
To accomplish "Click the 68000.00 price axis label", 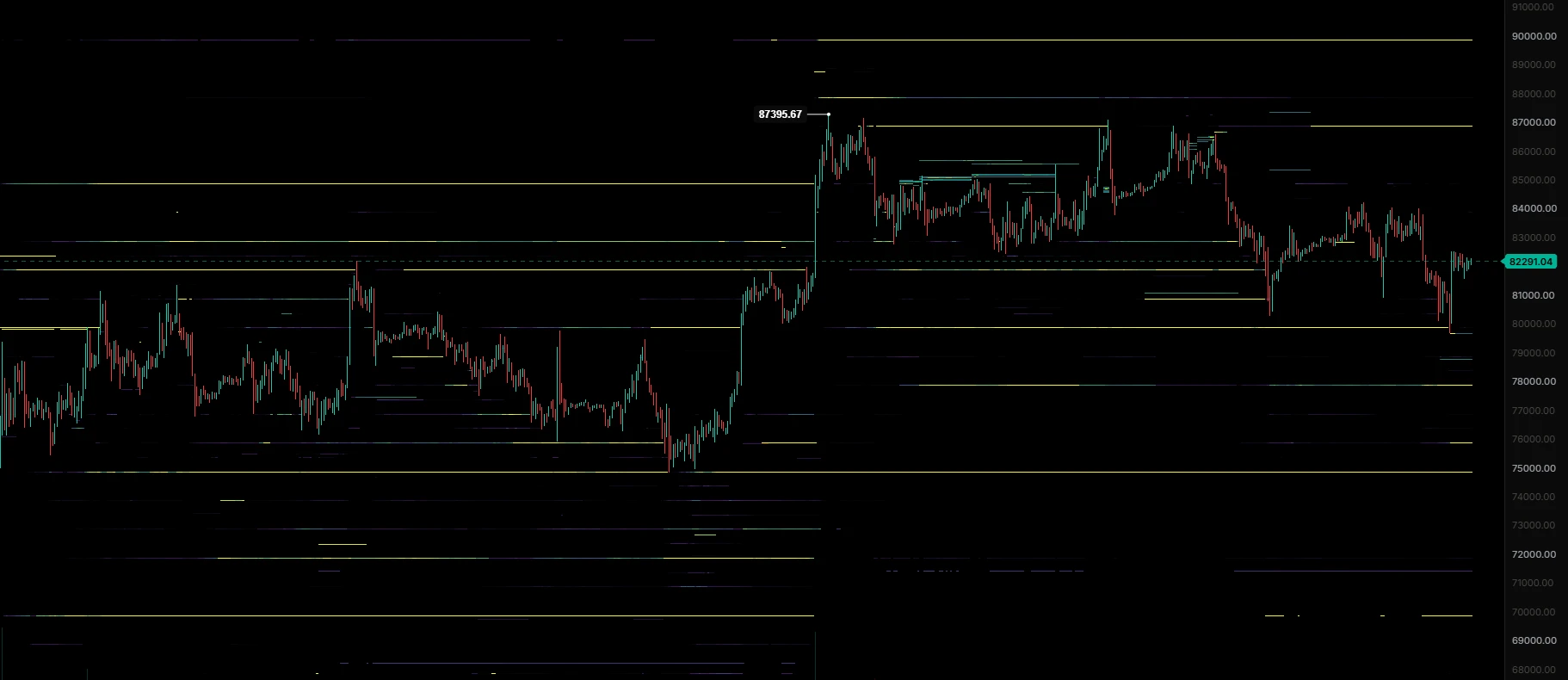I will tap(1534, 670).
